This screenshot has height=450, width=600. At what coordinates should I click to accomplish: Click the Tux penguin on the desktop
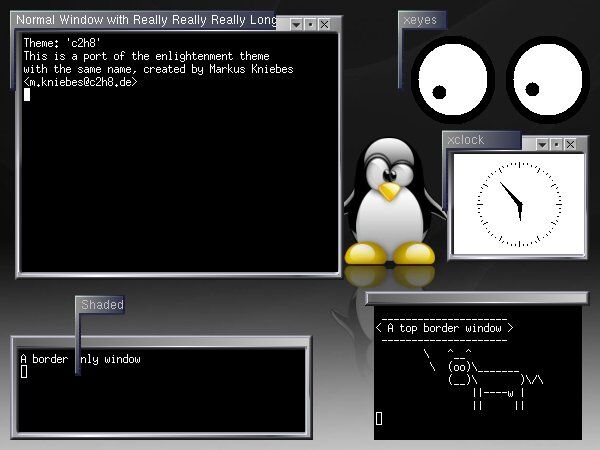[390, 202]
